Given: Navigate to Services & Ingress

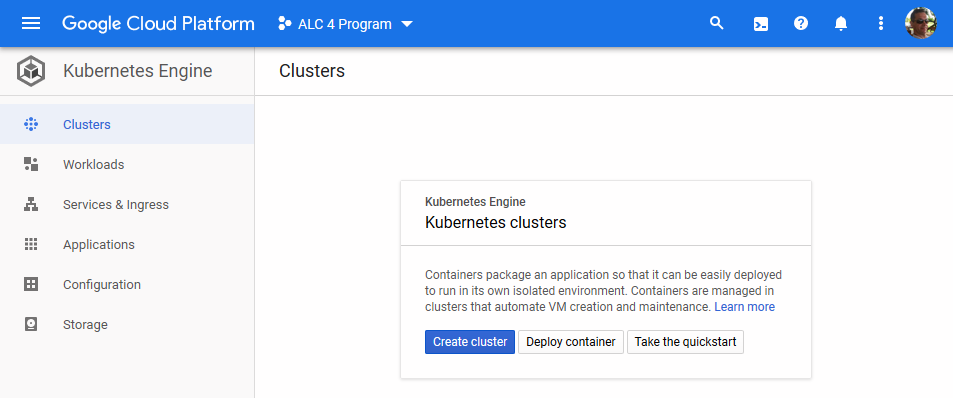Looking at the screenshot, I should 127,204.
